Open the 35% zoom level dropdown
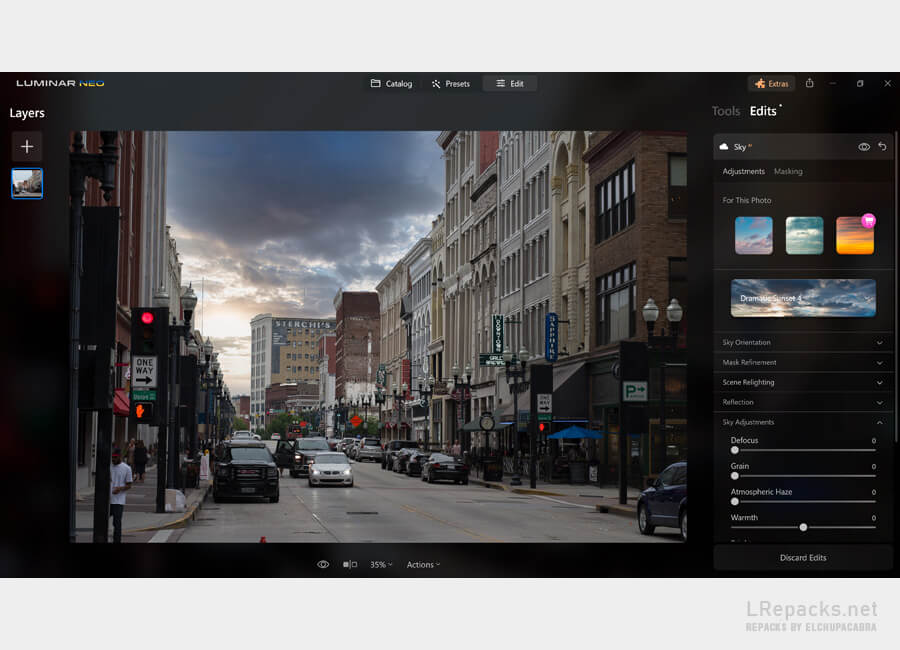The image size is (900, 650). [380, 564]
